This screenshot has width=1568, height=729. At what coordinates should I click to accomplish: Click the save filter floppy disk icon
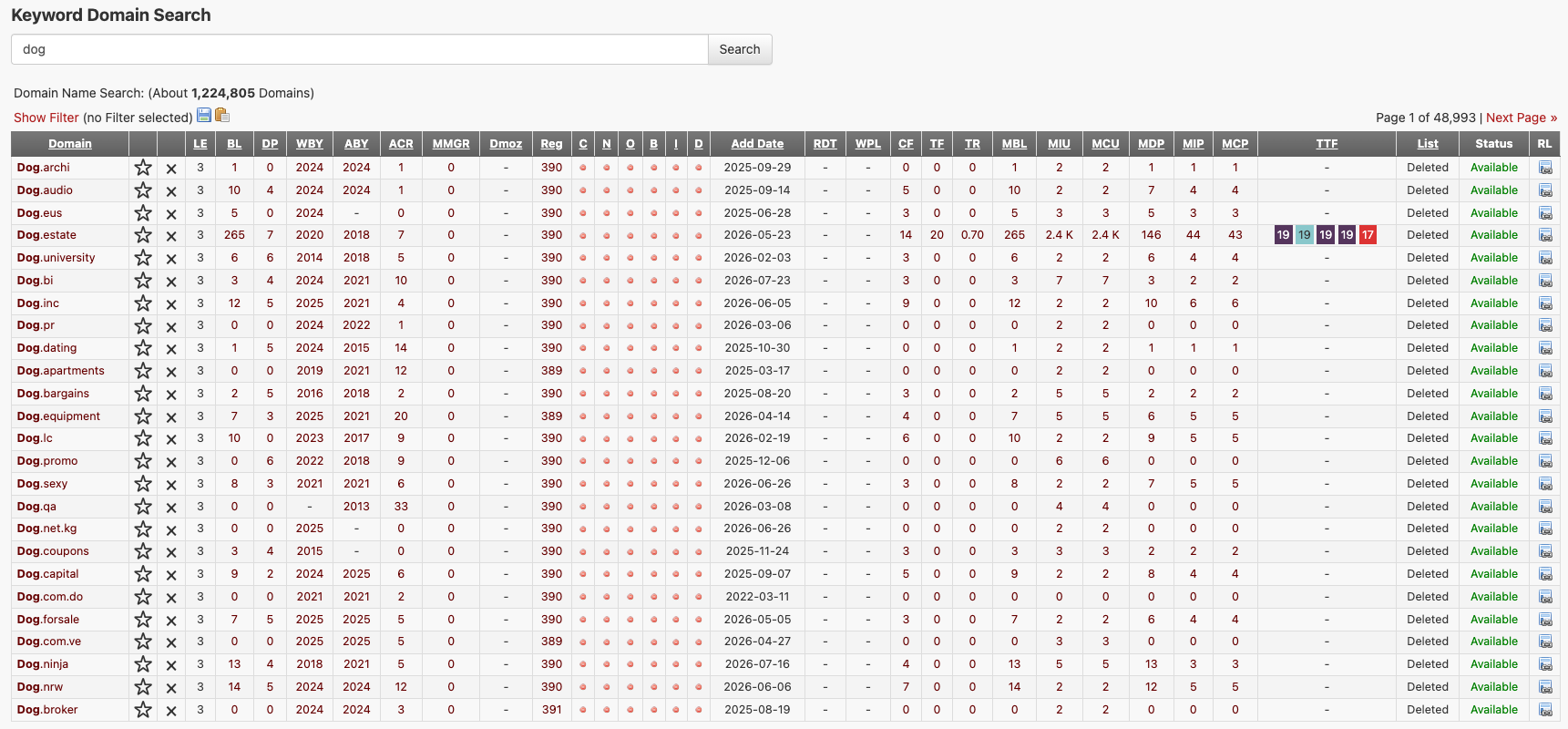(204, 115)
